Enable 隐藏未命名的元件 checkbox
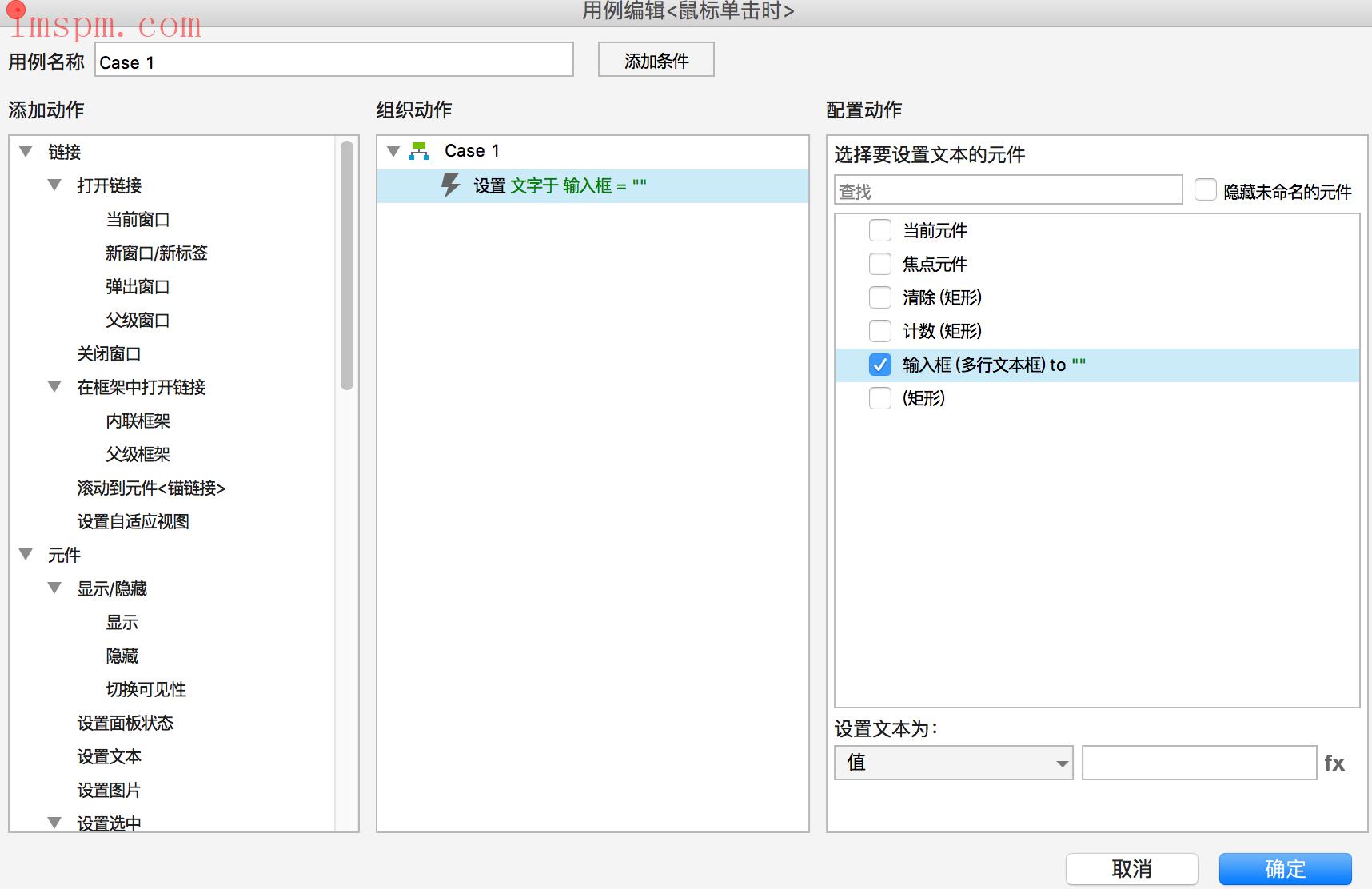The image size is (1372, 889). click(x=1206, y=190)
